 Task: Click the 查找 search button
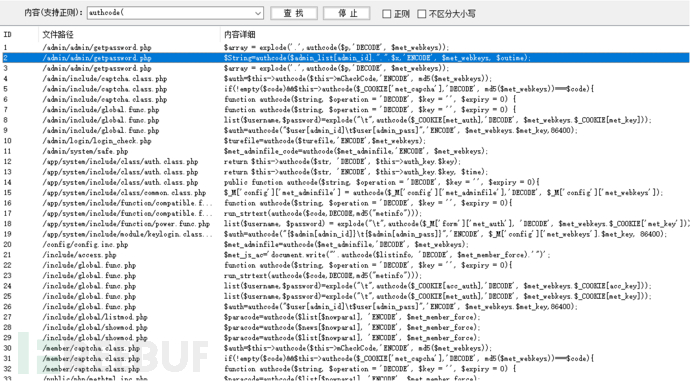click(294, 13)
